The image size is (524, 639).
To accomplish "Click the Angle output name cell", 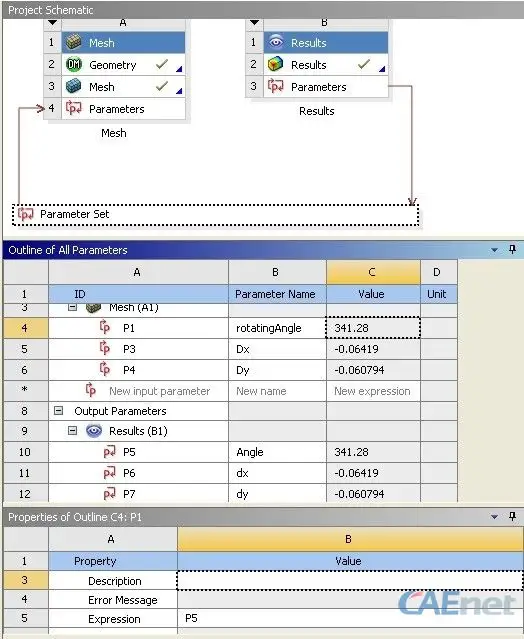I will pos(277,452).
